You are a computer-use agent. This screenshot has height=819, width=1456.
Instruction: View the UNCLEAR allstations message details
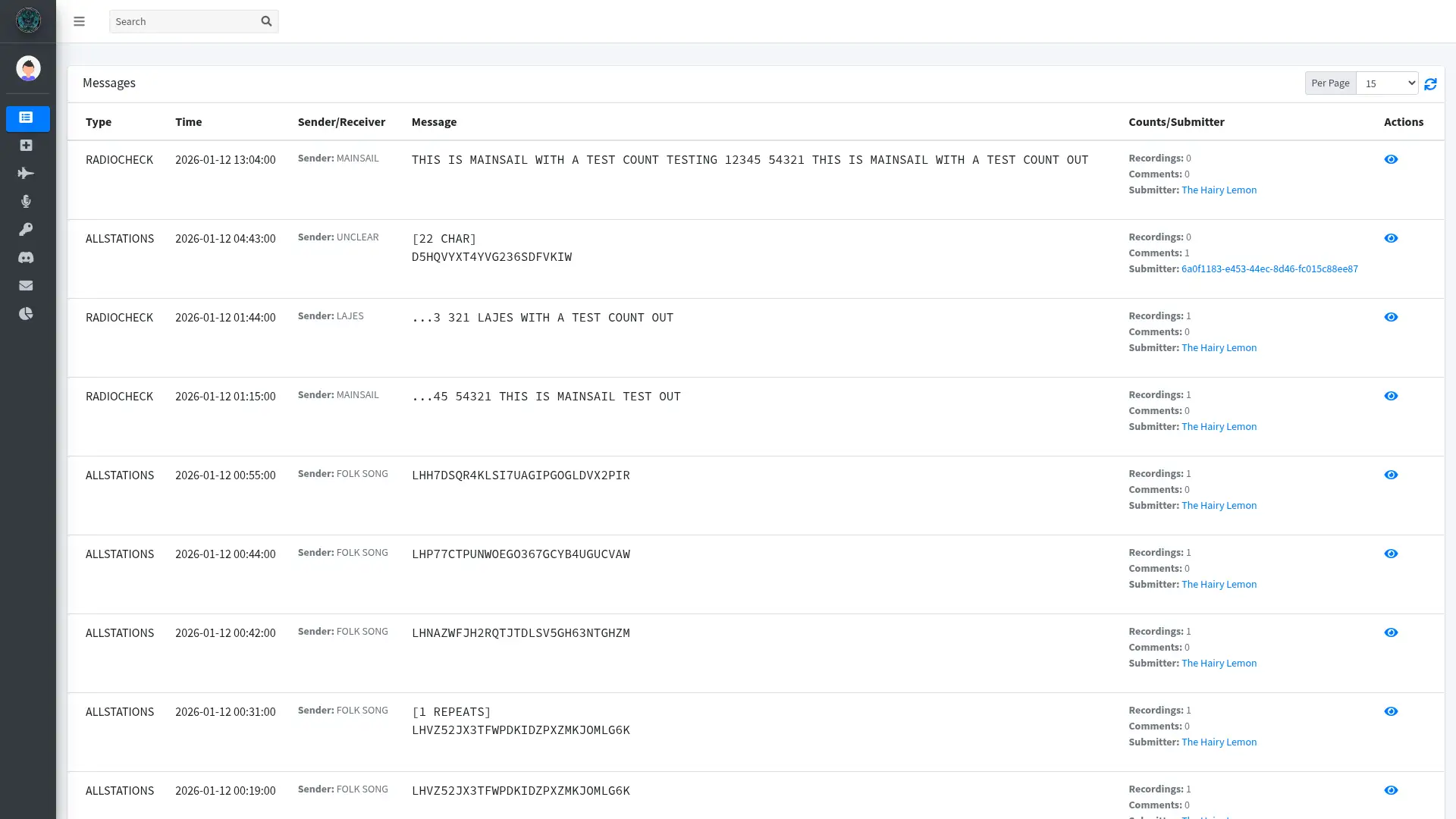1392,238
